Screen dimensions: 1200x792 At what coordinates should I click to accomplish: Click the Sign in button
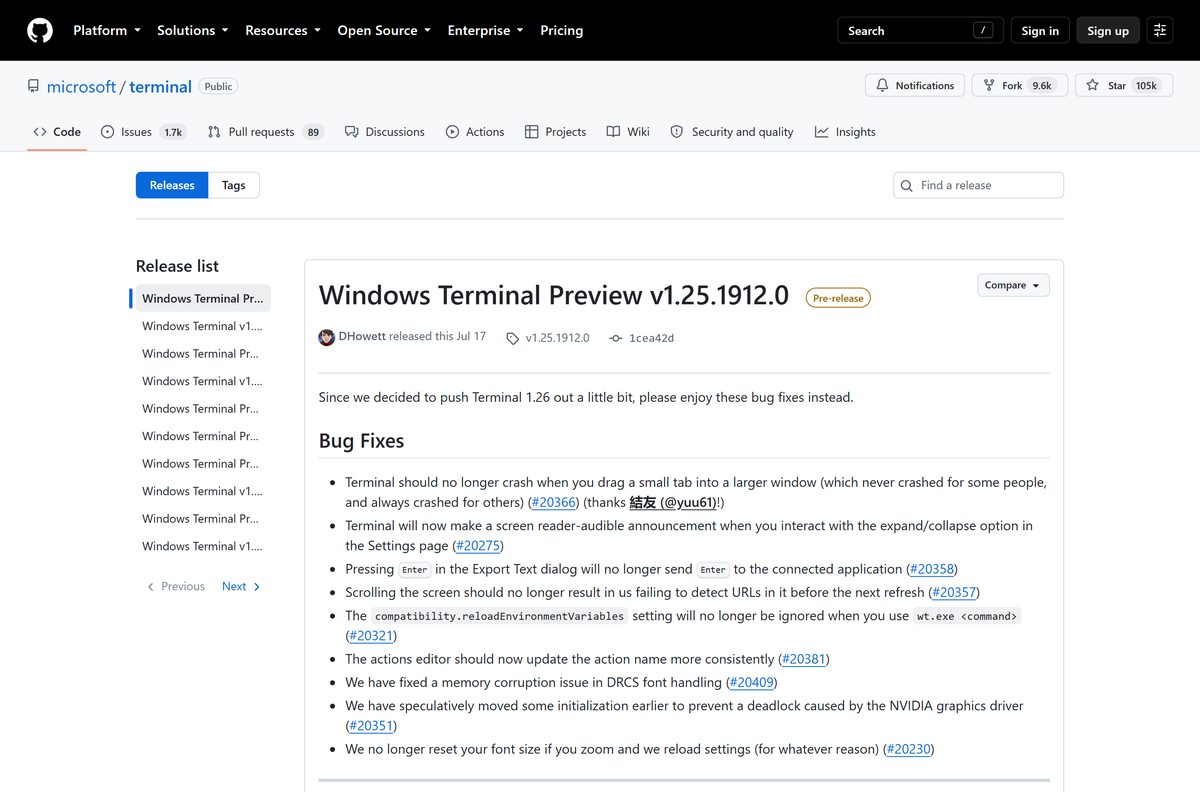pos(1040,30)
